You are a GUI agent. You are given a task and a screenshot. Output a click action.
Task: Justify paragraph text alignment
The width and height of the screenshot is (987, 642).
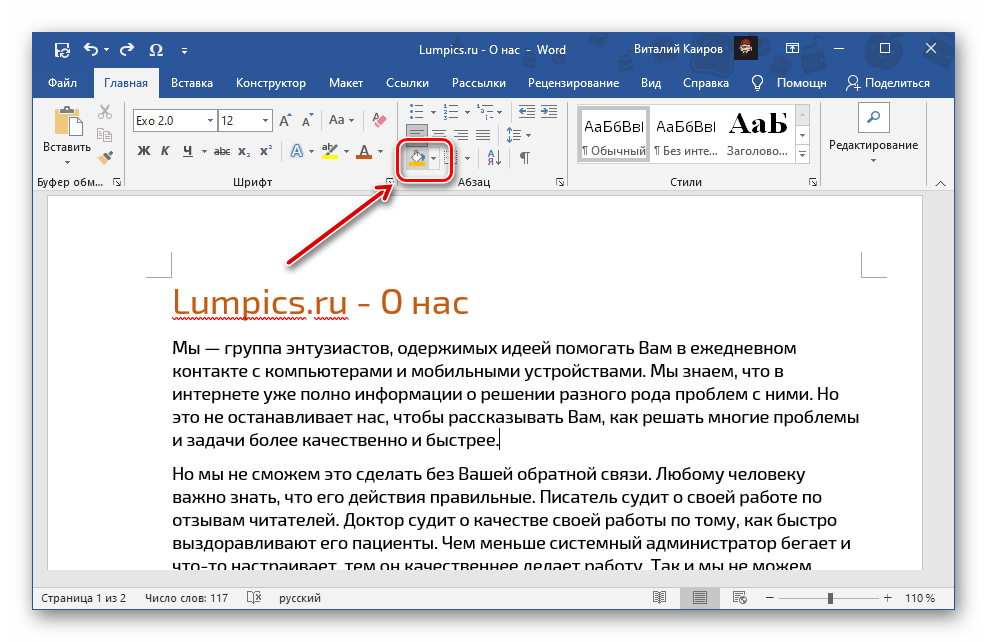pyautogui.click(x=483, y=135)
